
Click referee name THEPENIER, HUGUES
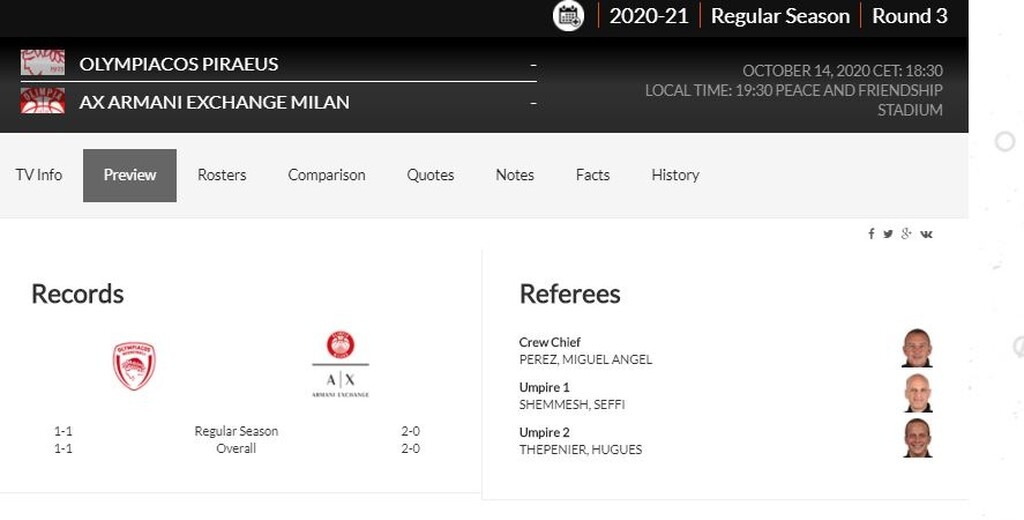(581, 449)
